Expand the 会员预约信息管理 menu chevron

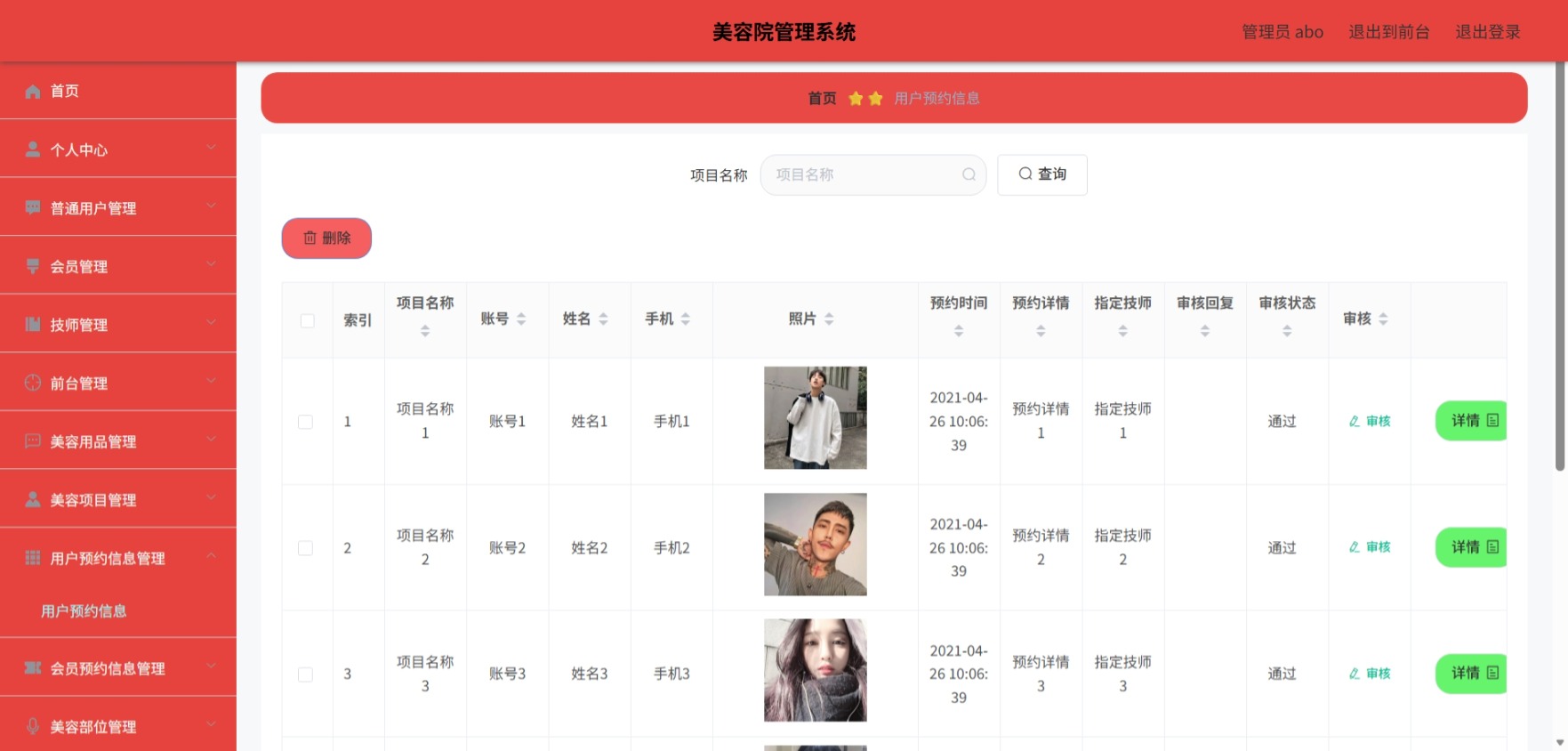(x=211, y=666)
